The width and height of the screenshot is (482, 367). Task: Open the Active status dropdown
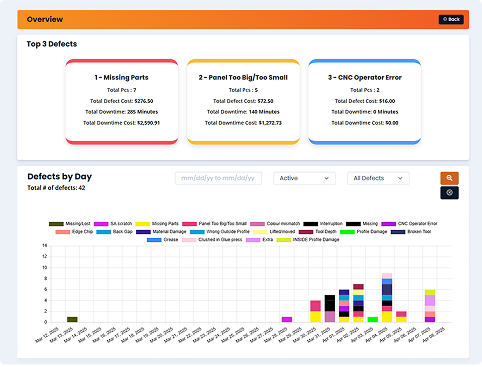[304, 178]
